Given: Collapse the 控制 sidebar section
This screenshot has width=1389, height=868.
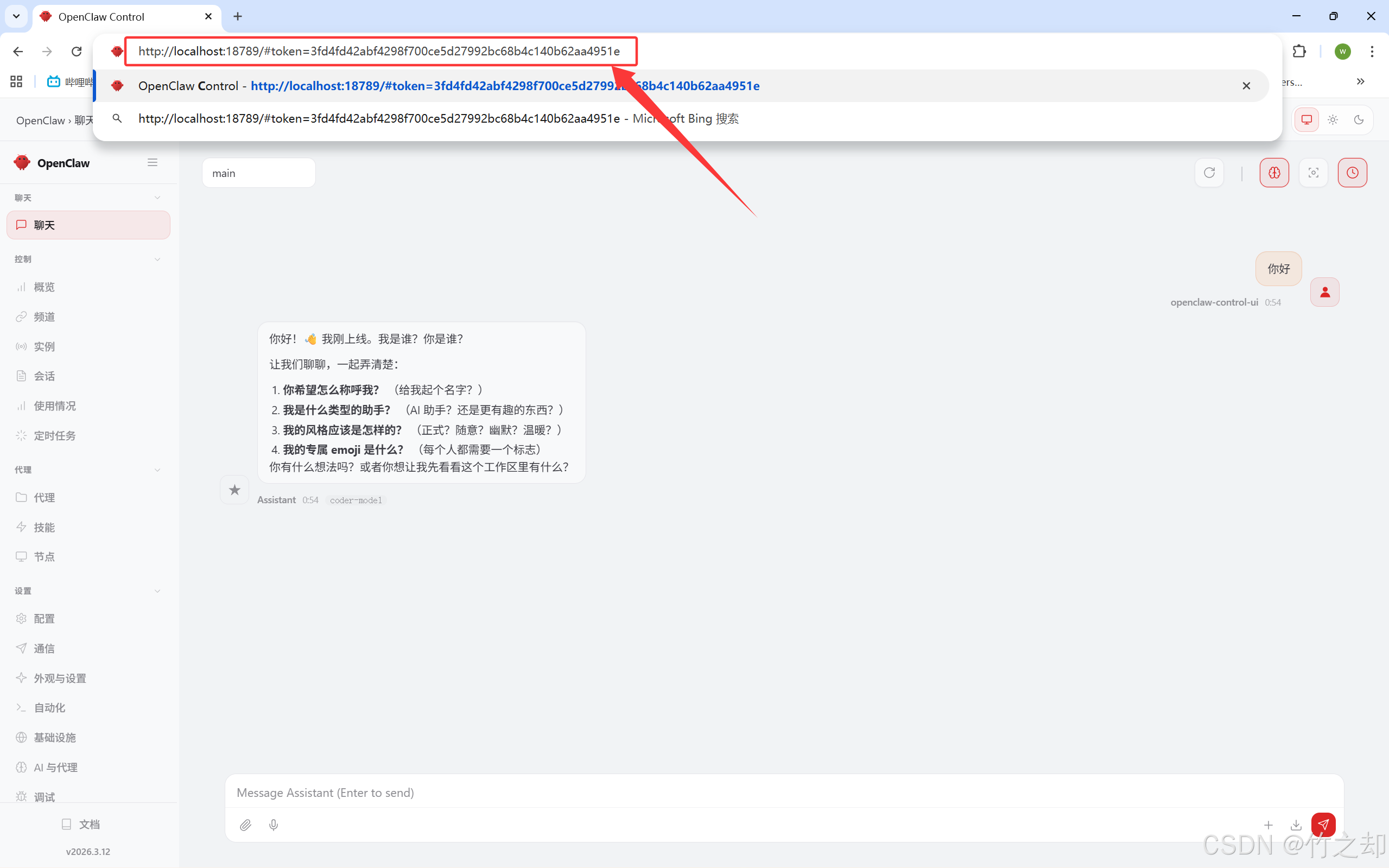Looking at the screenshot, I should pos(157,259).
